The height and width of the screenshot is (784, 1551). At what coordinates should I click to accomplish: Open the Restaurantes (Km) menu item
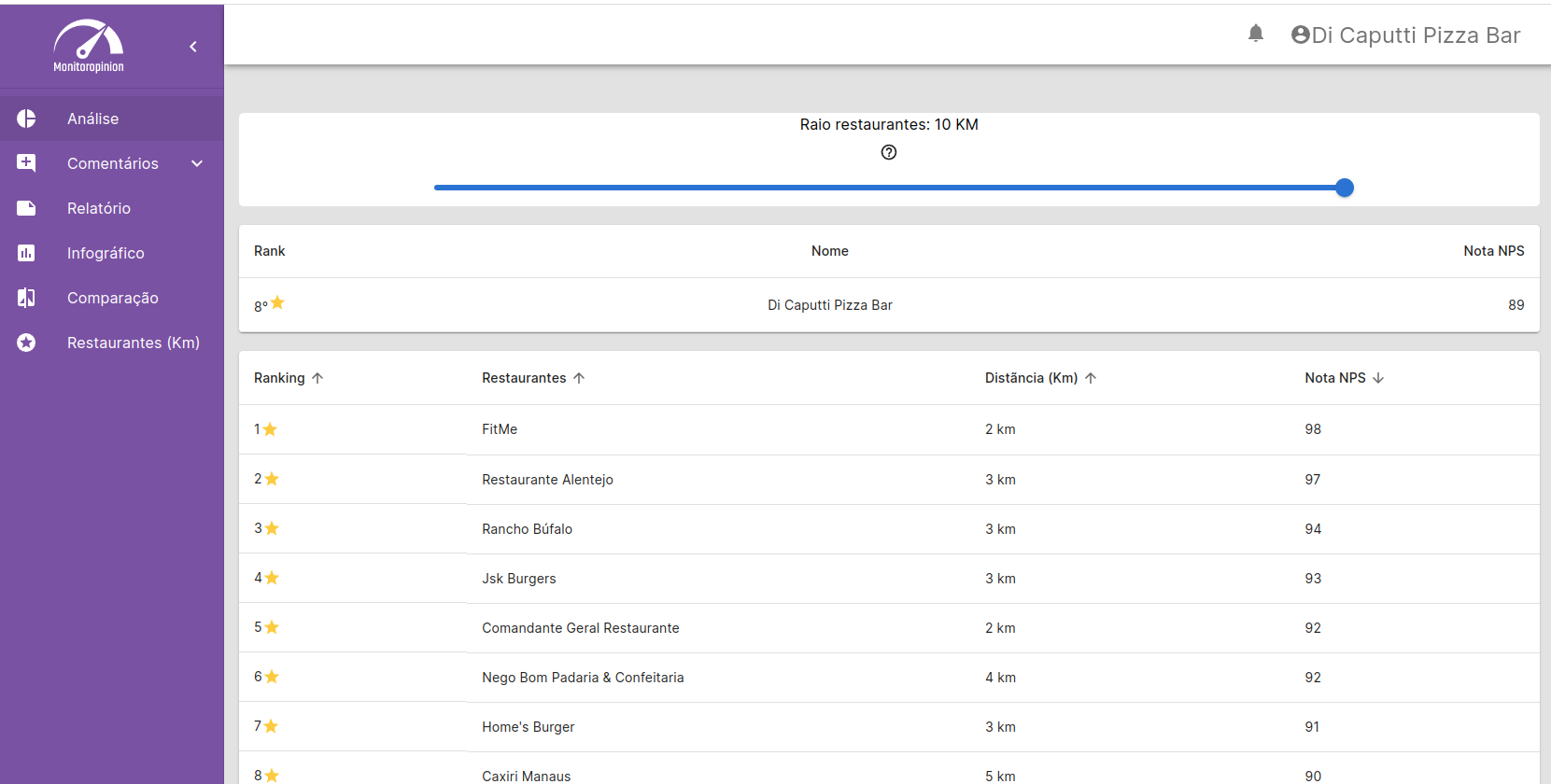click(x=133, y=343)
